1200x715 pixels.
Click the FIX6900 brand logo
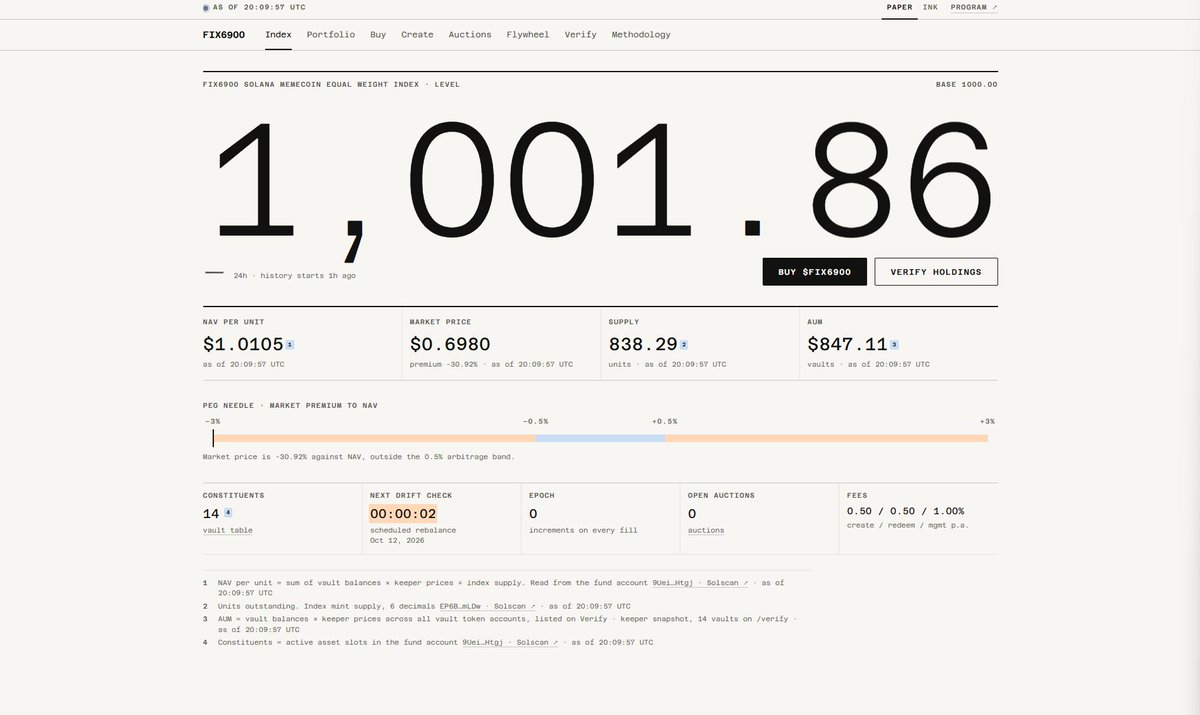click(x=223, y=34)
